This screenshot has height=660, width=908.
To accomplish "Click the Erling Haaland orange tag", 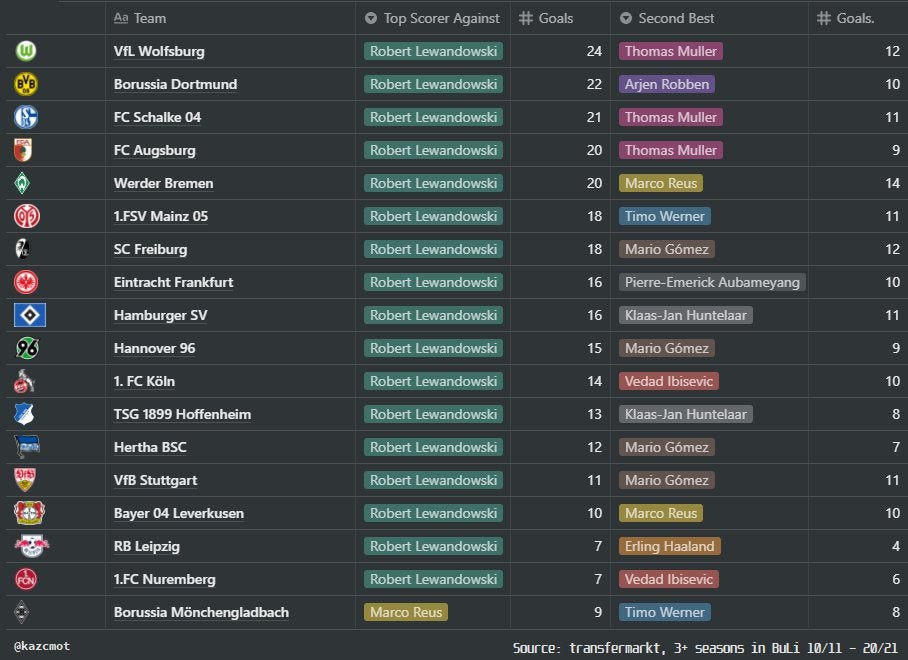I will pos(669,546).
